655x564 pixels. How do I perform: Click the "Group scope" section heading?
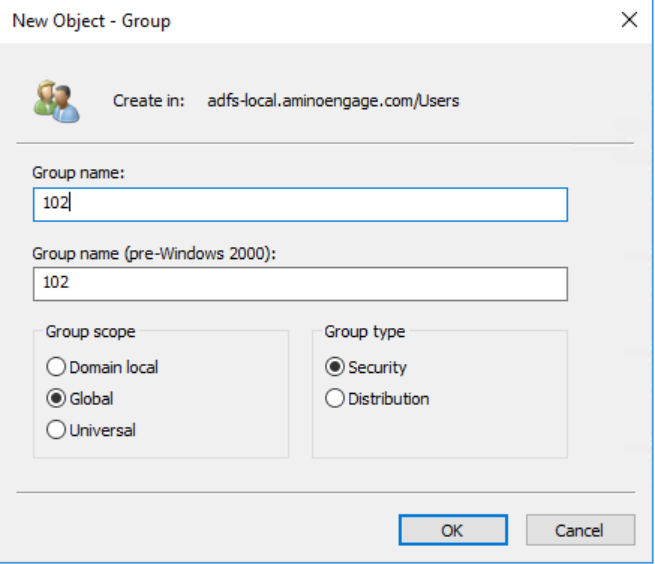(x=90, y=332)
